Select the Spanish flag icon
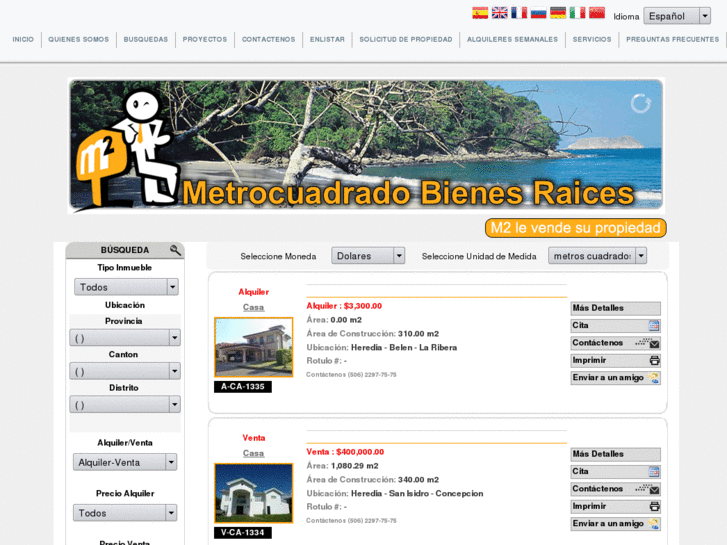This screenshot has width=727, height=545. point(480,13)
